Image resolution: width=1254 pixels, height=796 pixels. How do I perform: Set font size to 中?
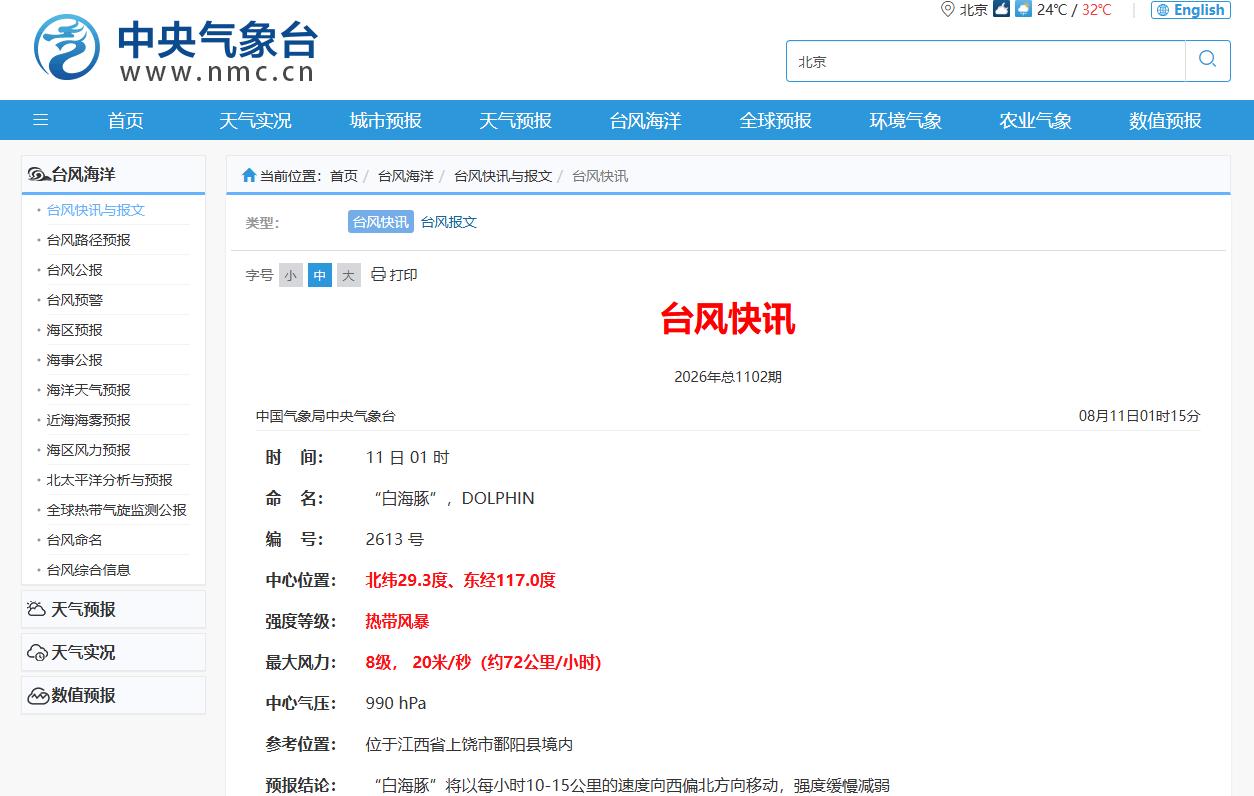point(320,275)
